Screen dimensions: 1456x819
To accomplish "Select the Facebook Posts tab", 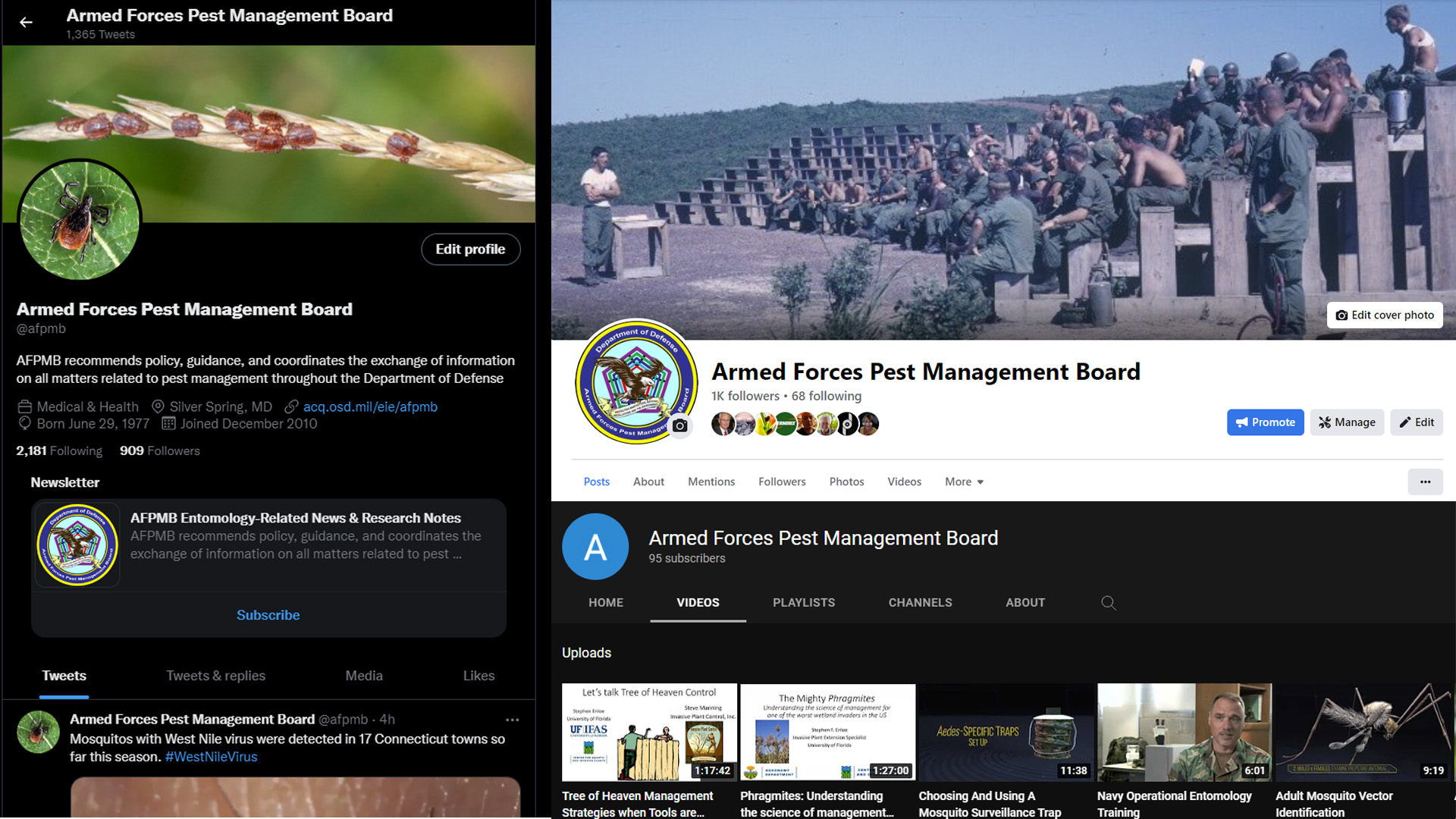I will click(597, 482).
